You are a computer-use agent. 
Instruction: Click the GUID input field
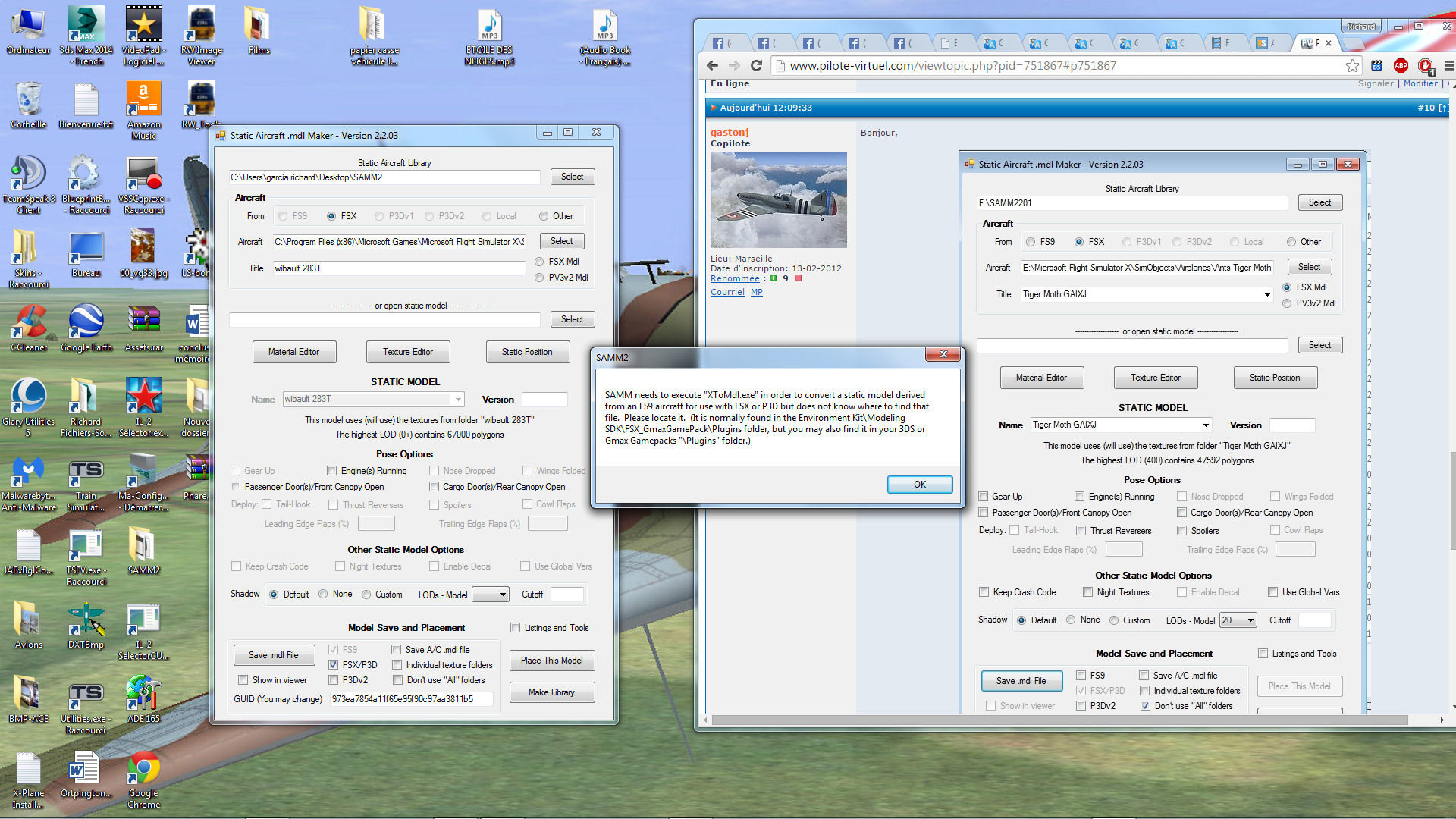point(411,699)
